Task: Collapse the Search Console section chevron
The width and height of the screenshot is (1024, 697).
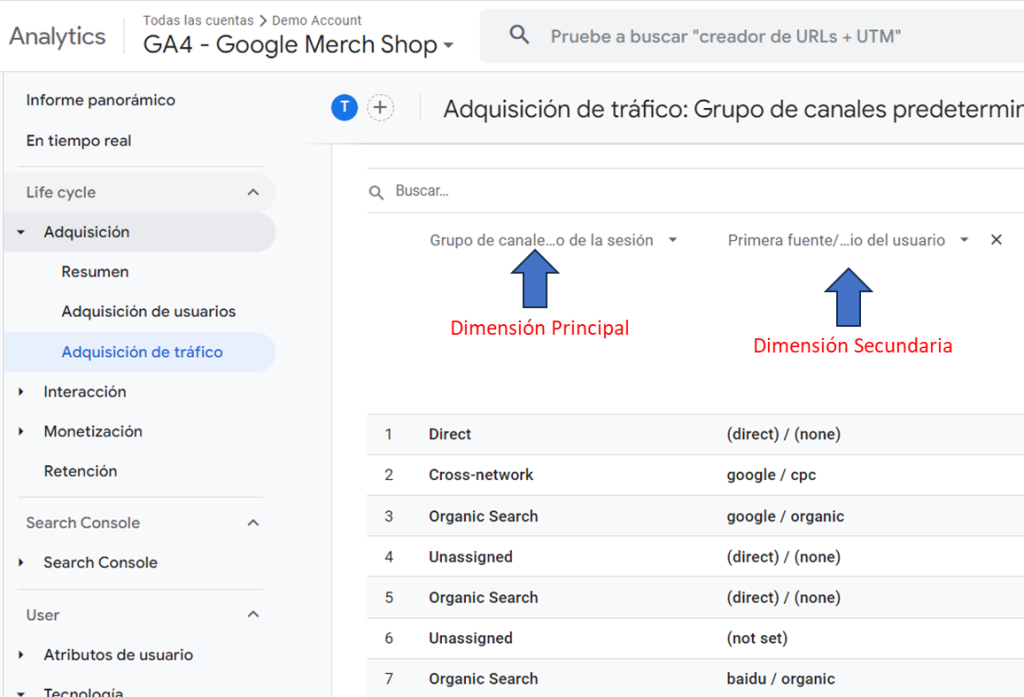Action: (253, 523)
